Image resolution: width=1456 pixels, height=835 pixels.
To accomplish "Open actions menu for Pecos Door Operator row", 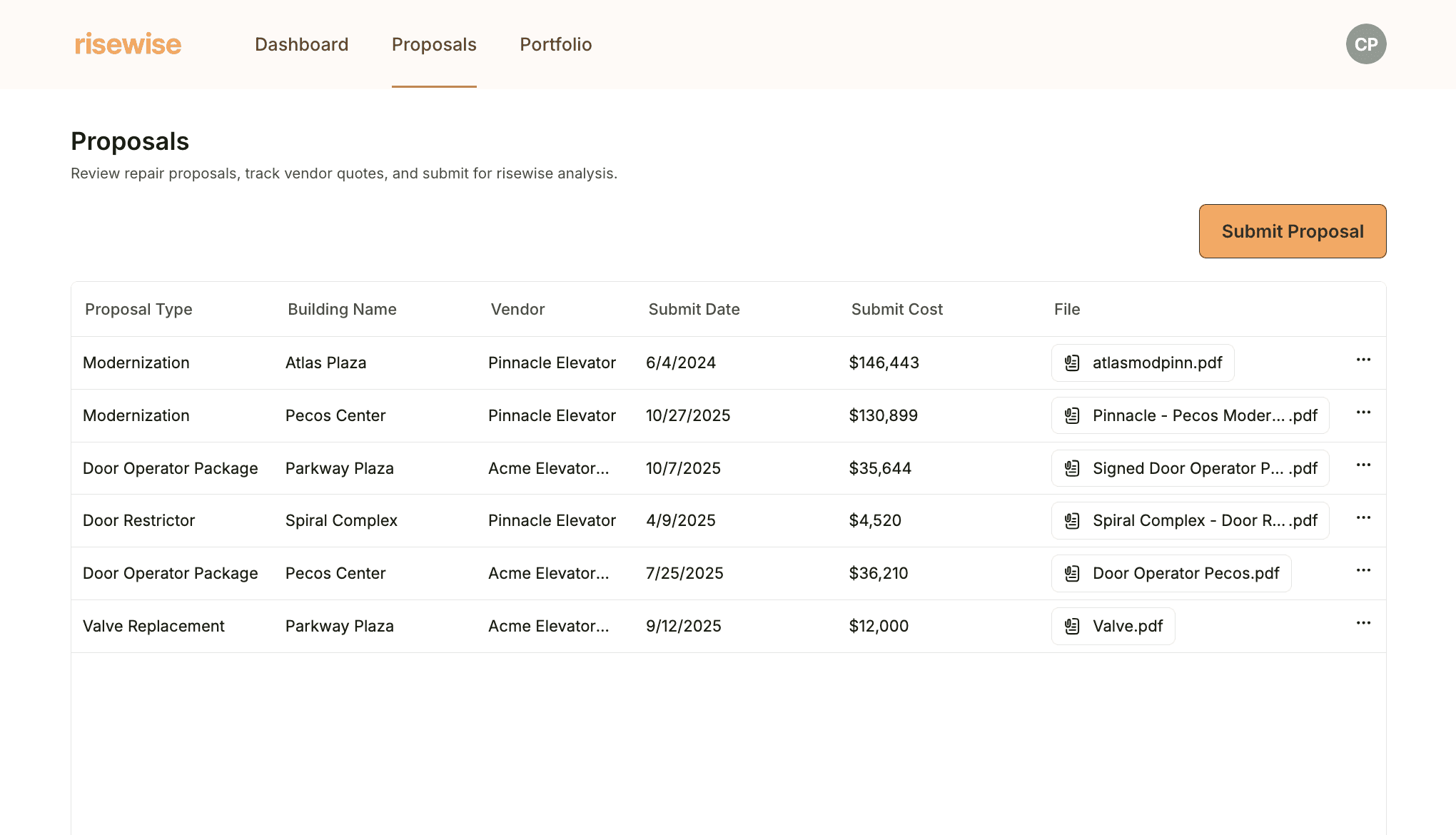I will pos(1363,571).
